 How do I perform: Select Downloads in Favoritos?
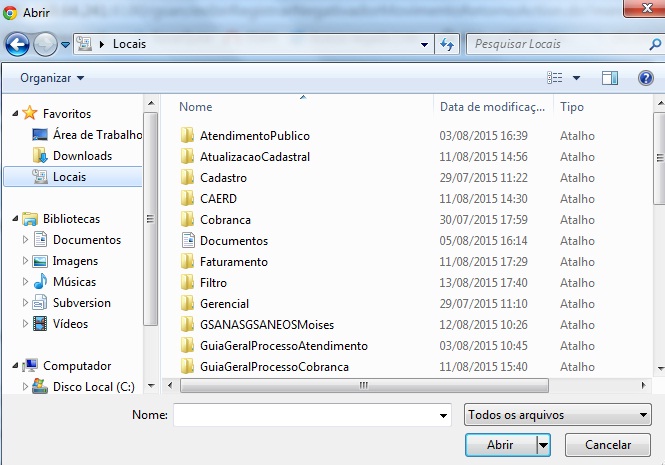[72, 156]
